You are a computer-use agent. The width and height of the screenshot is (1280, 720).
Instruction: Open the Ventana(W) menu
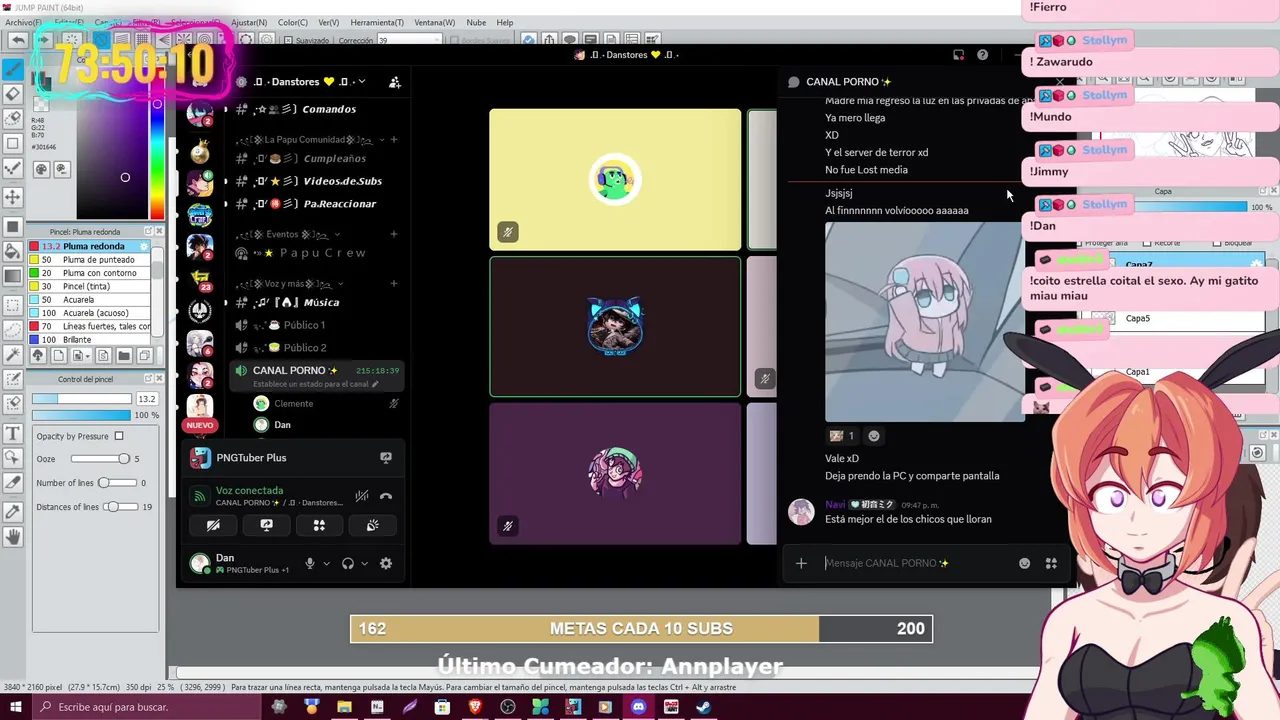click(434, 22)
